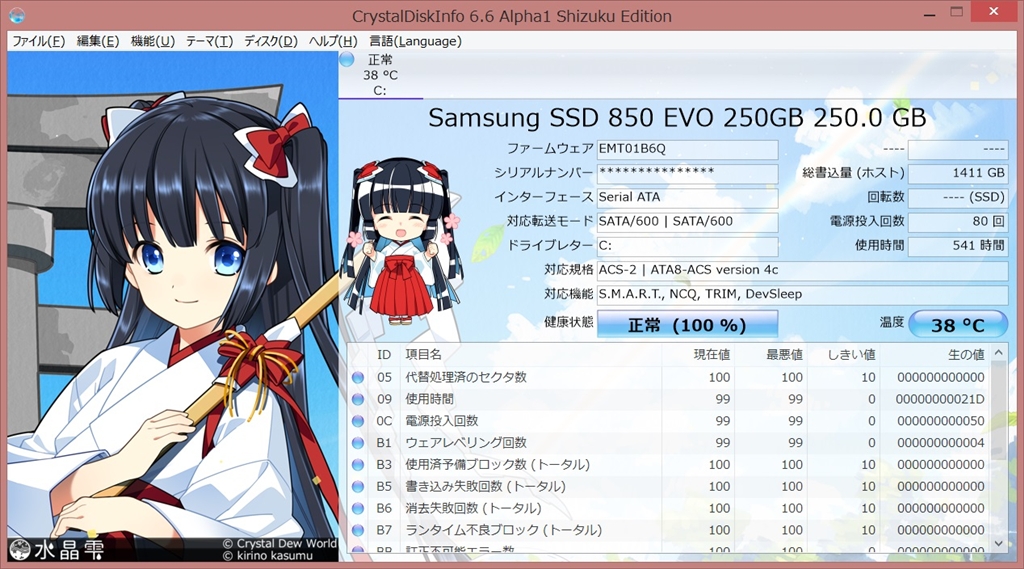Select the 電源投入回数 attribute row 0C
This screenshot has height=569, width=1024.
pyautogui.click(x=669, y=421)
